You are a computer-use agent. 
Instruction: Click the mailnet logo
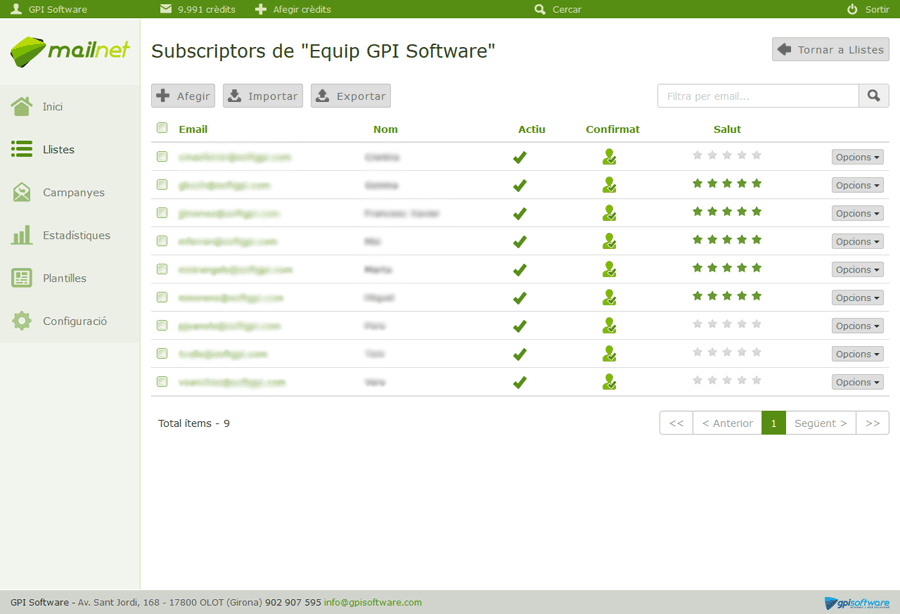click(x=70, y=50)
